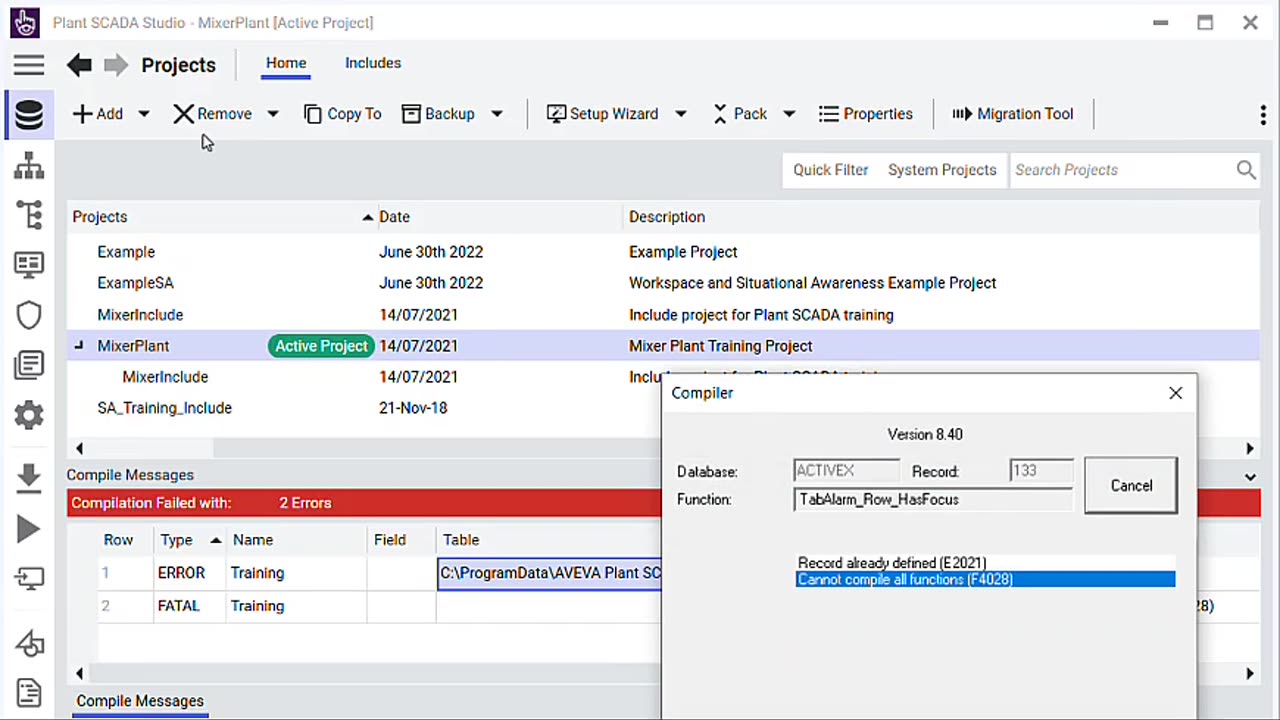Open project Properties
The image size is (1280, 720).
point(866,114)
